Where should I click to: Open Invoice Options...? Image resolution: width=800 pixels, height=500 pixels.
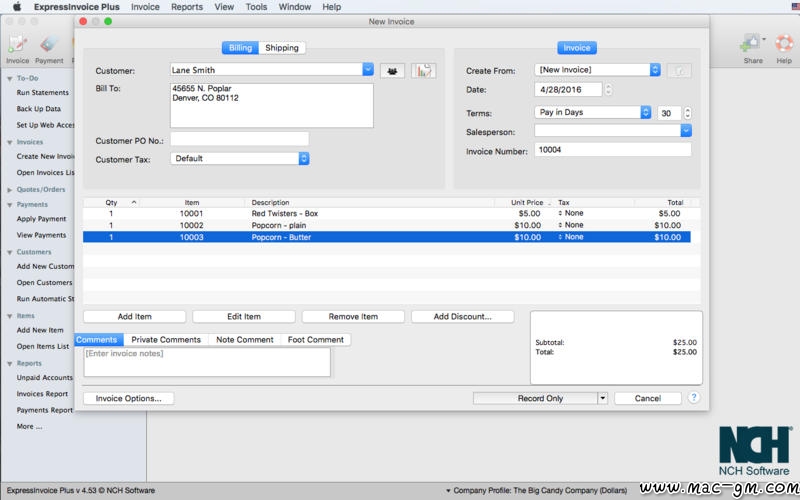pyautogui.click(x=129, y=398)
